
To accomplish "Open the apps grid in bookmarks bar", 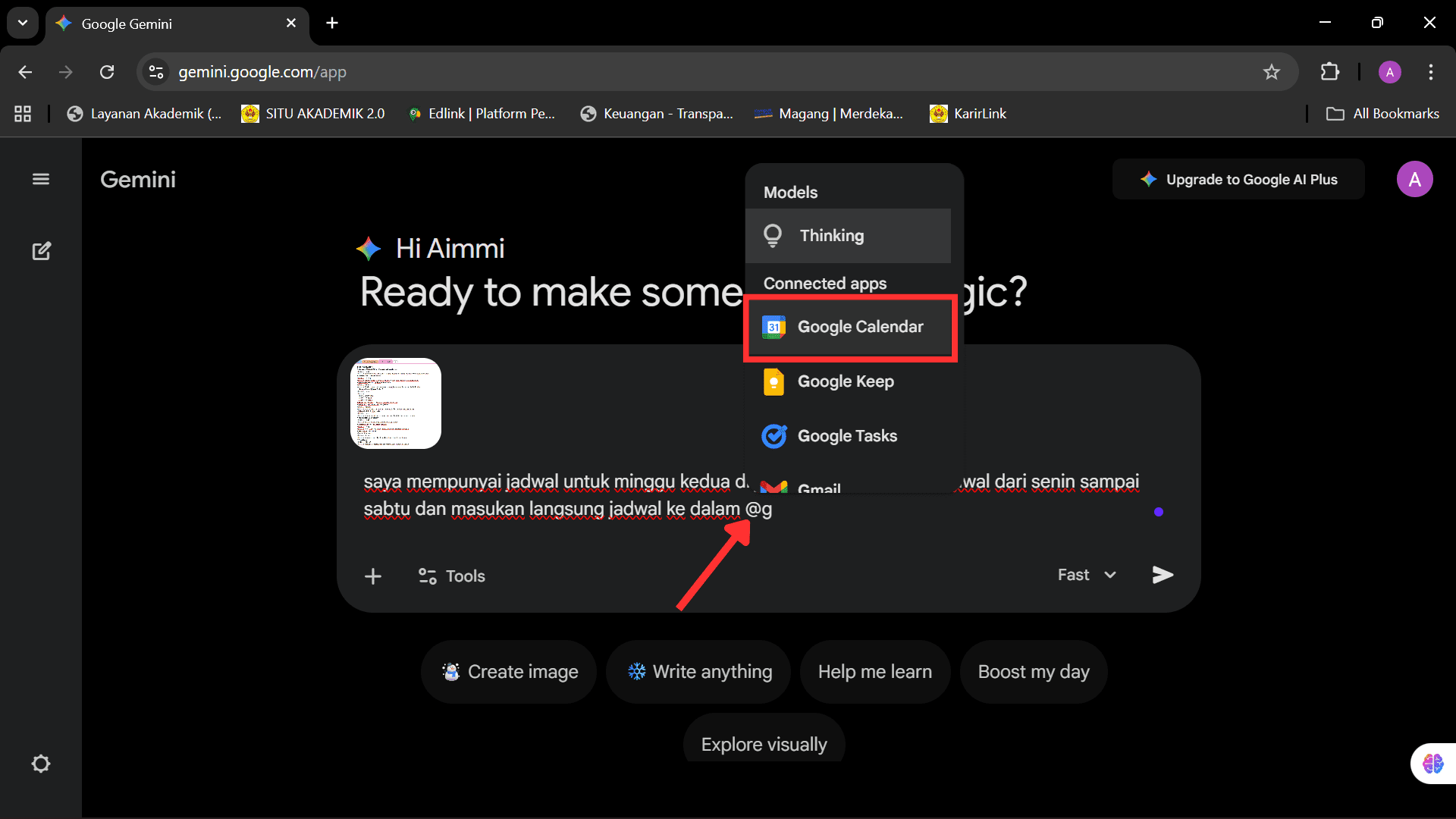I will 23,114.
